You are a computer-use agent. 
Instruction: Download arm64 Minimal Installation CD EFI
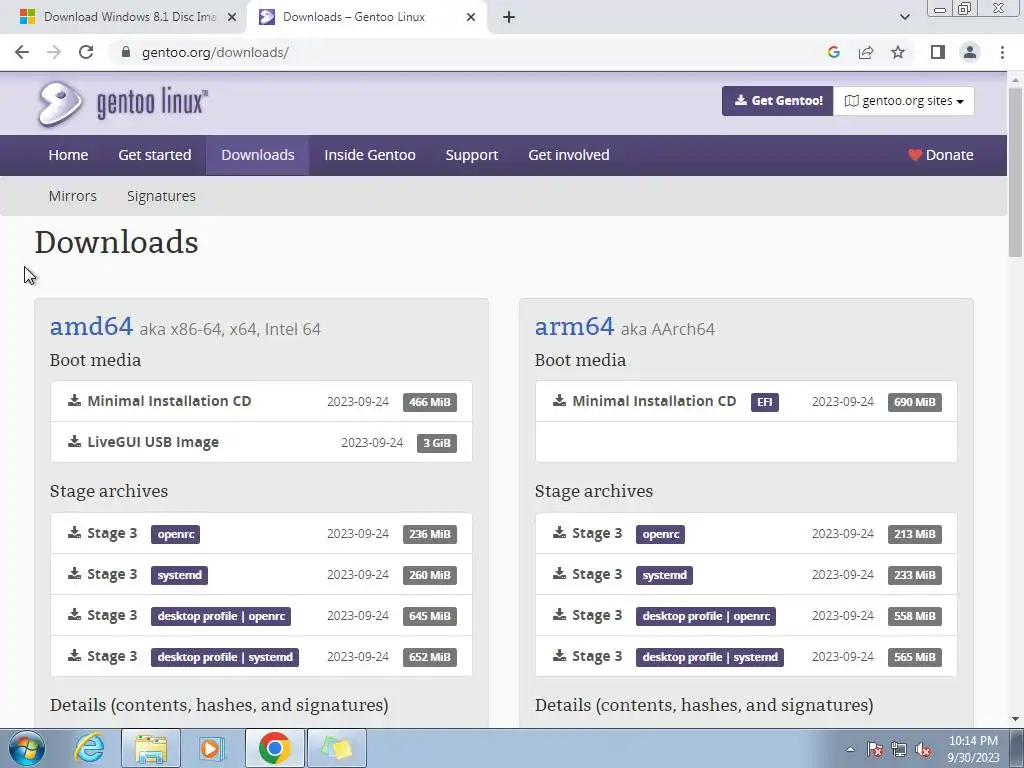(746, 402)
